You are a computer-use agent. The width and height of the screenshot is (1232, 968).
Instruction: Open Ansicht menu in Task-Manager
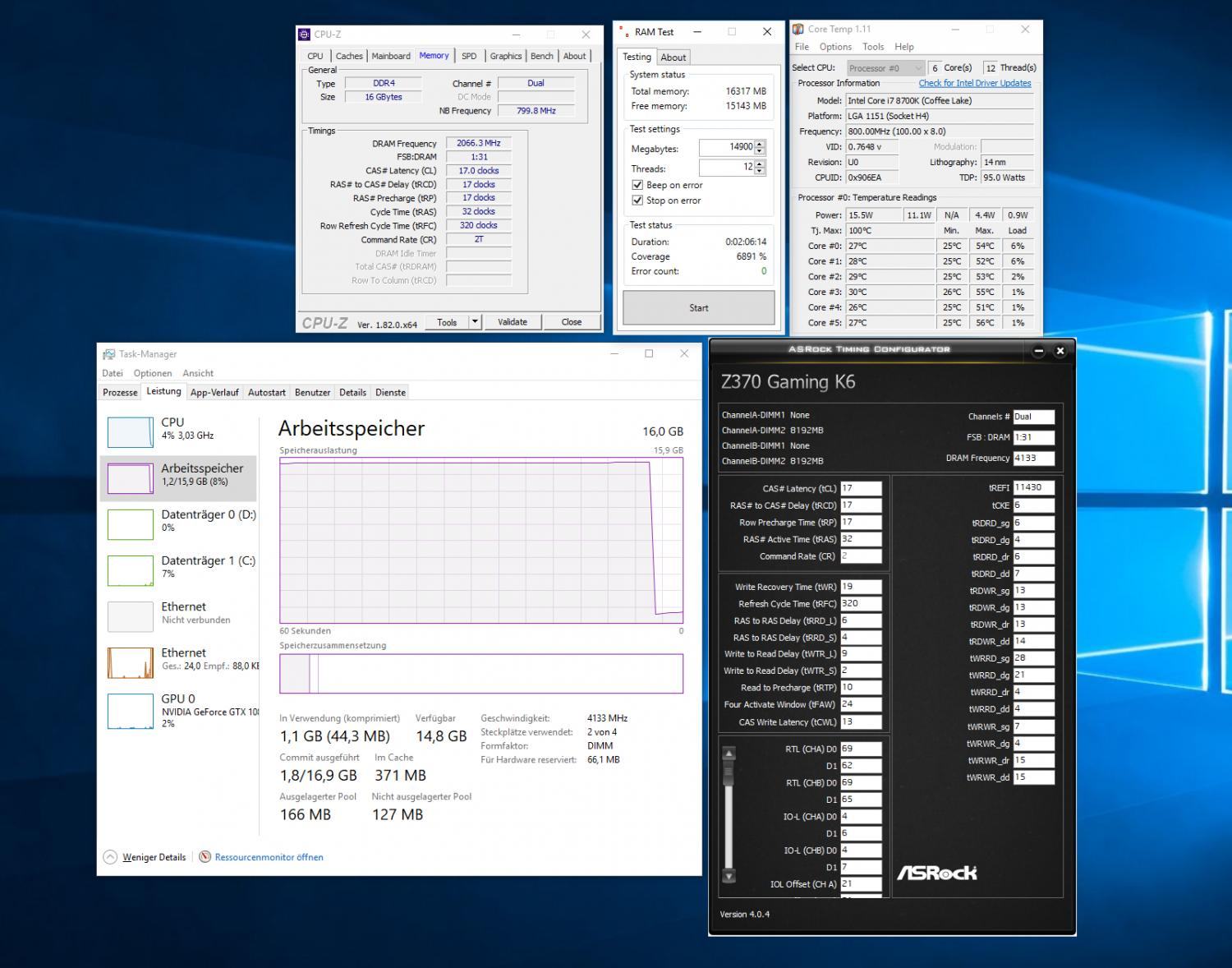point(198,373)
